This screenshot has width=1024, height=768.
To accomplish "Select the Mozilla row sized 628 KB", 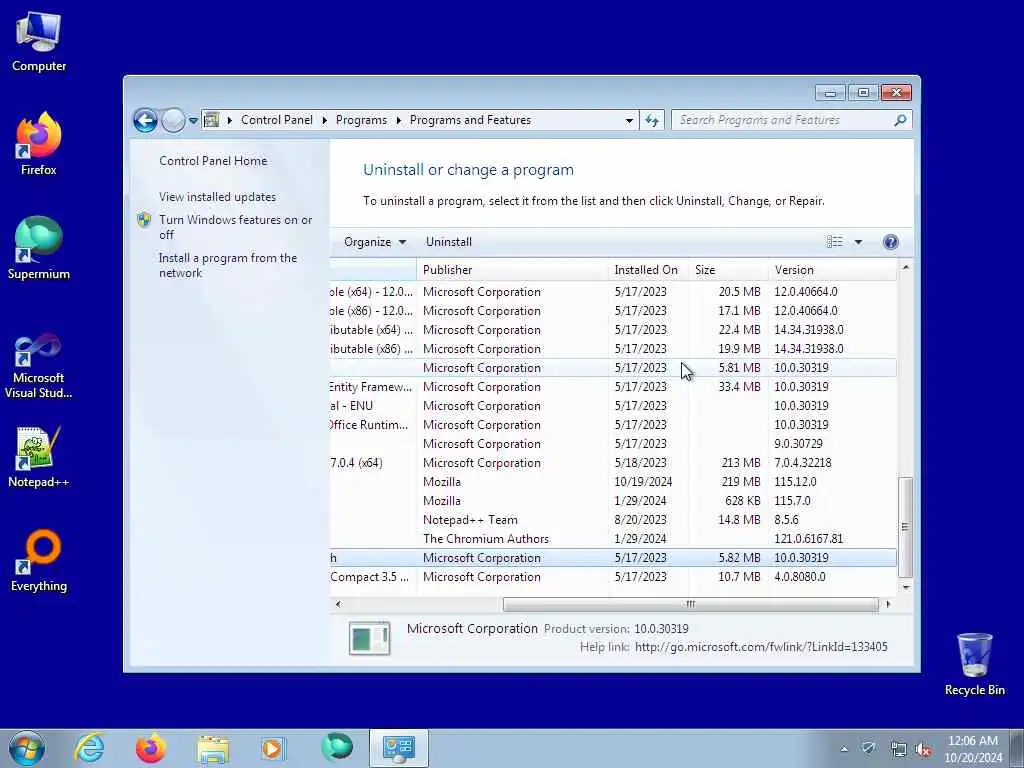I will coord(613,501).
